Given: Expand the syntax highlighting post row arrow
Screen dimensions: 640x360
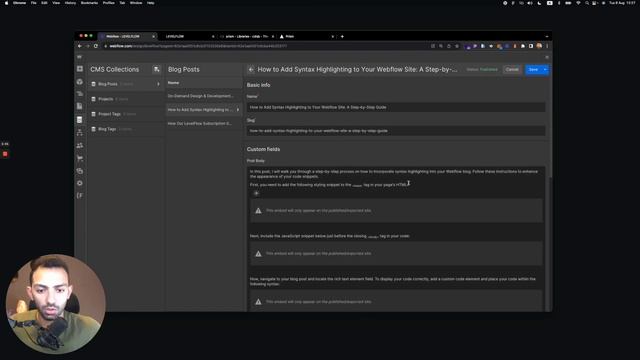Looking at the screenshot, I should tap(238, 109).
